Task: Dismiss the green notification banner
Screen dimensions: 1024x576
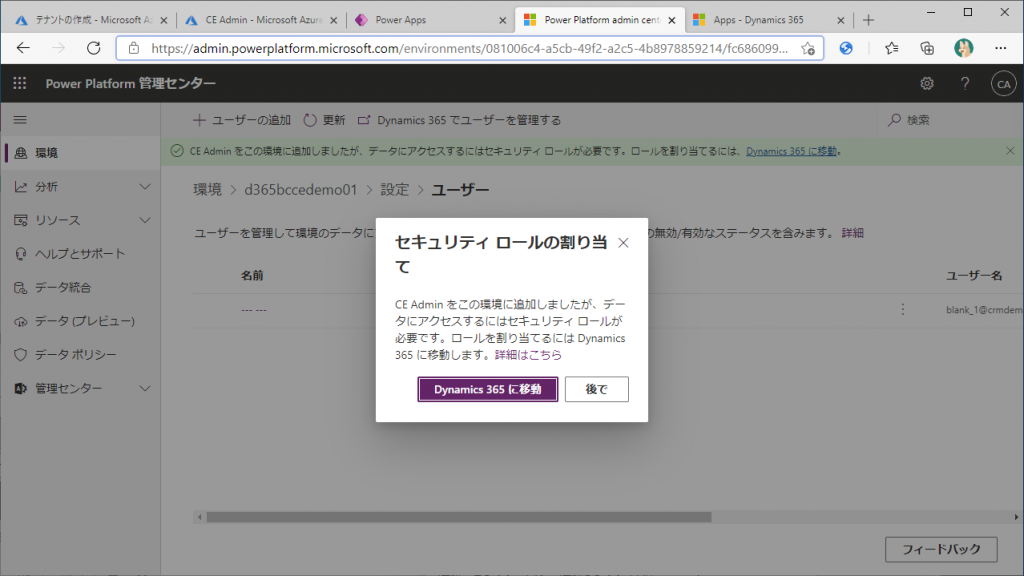Action: 1010,151
